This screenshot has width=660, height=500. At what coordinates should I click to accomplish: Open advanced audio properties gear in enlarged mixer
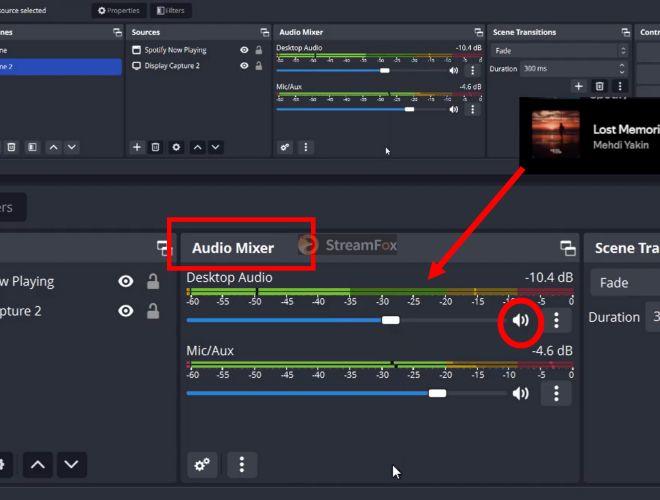point(202,465)
